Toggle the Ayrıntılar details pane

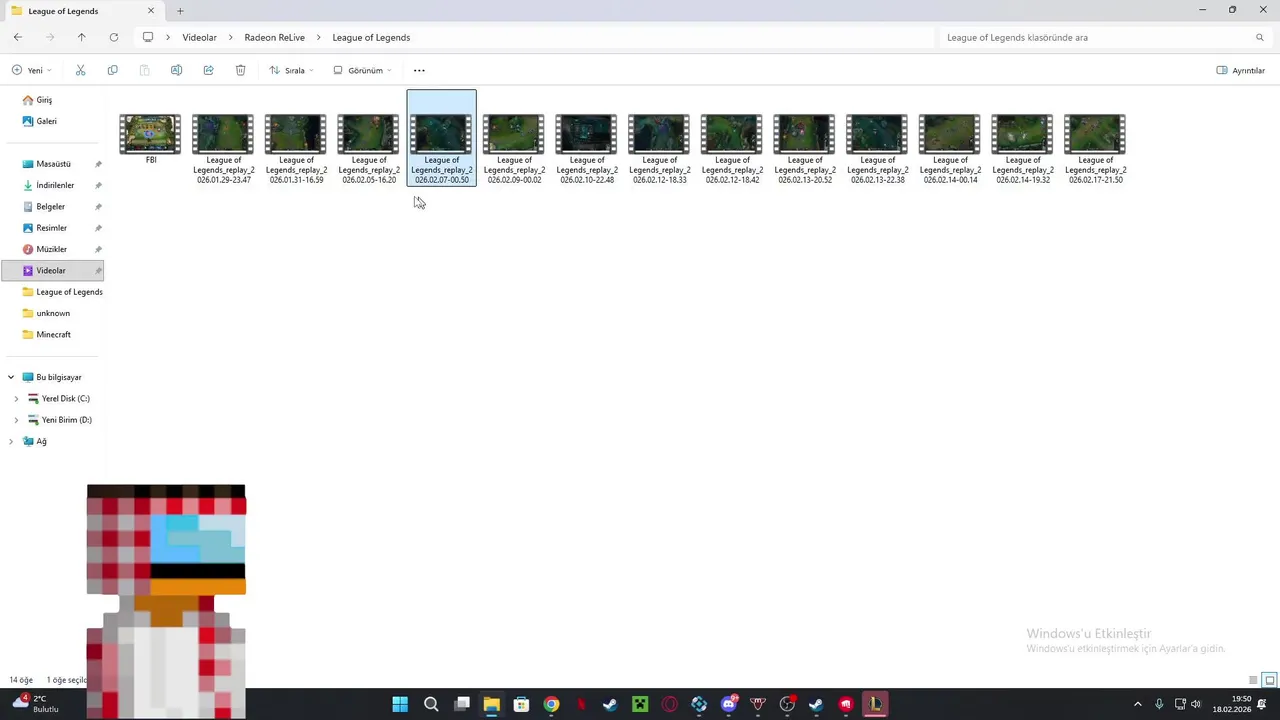pyautogui.click(x=1240, y=70)
